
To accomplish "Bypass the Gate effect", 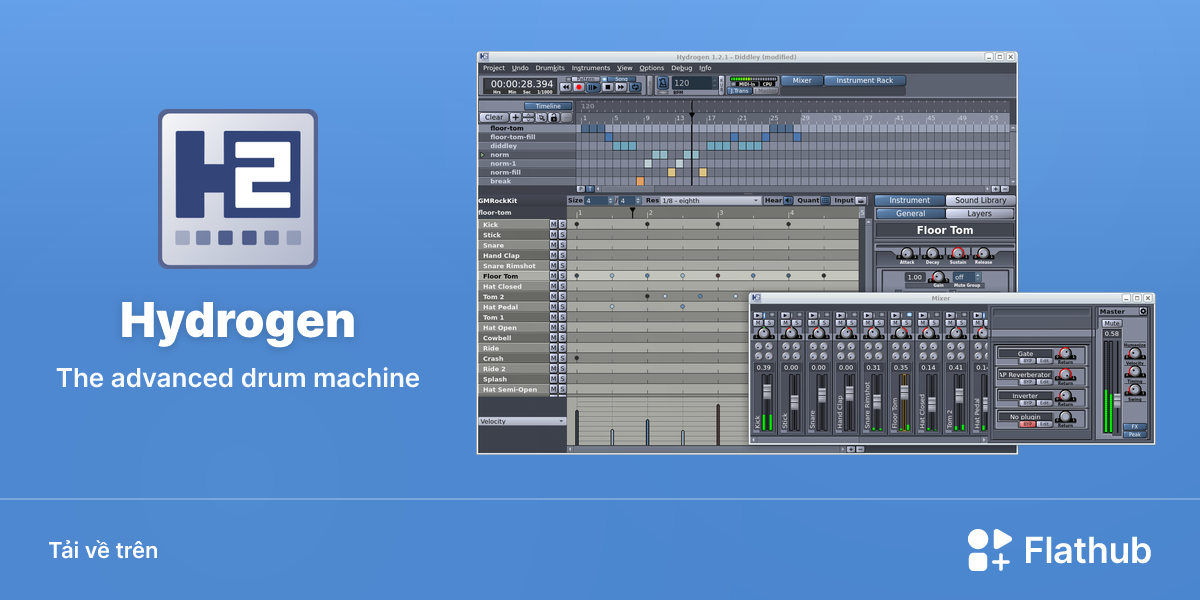I will tap(1027, 360).
